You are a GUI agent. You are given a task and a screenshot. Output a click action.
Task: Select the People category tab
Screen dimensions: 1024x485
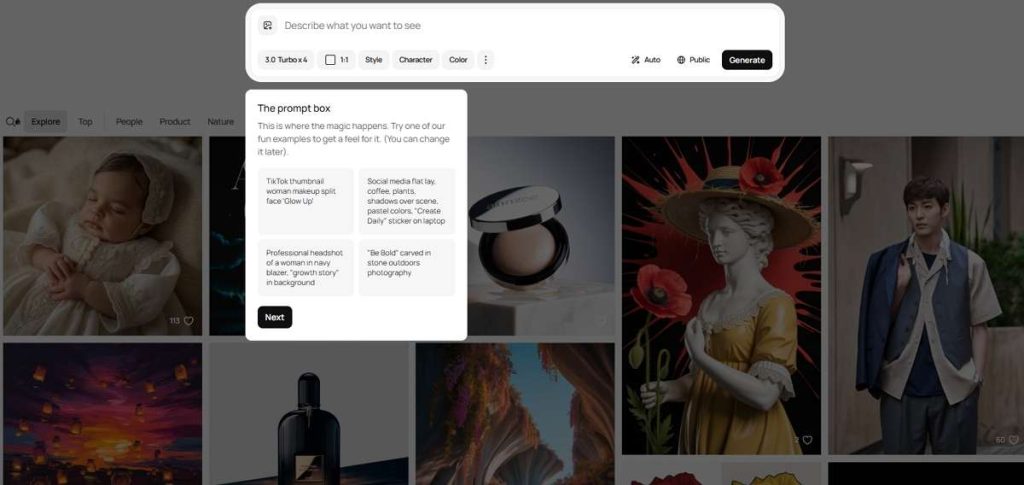129,122
